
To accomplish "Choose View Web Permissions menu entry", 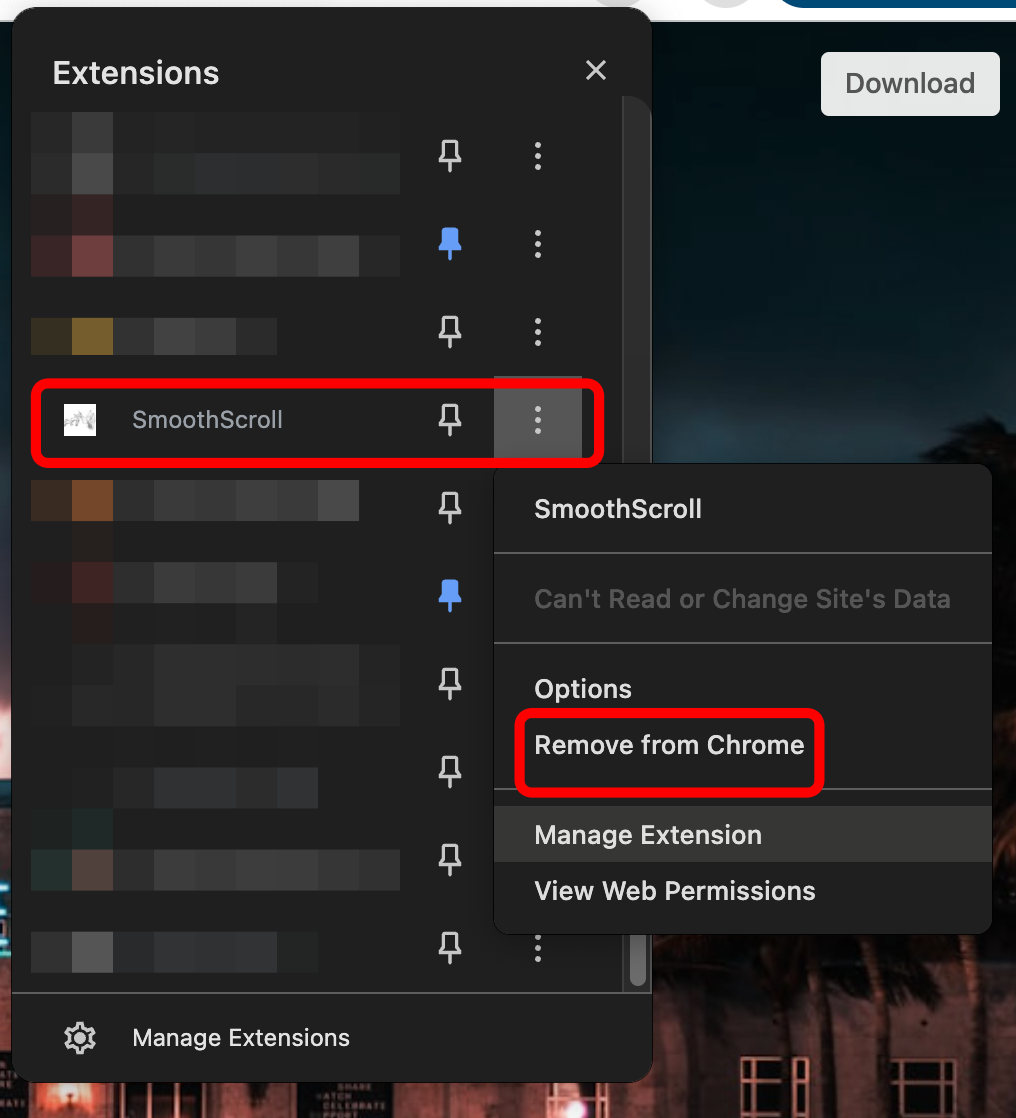I will tap(674, 891).
